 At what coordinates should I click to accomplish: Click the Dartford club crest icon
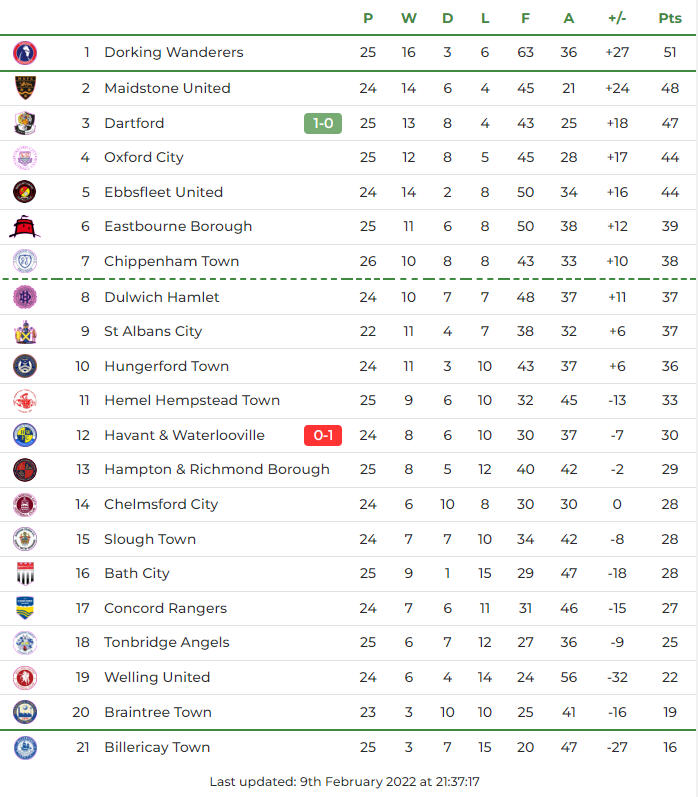(25, 123)
